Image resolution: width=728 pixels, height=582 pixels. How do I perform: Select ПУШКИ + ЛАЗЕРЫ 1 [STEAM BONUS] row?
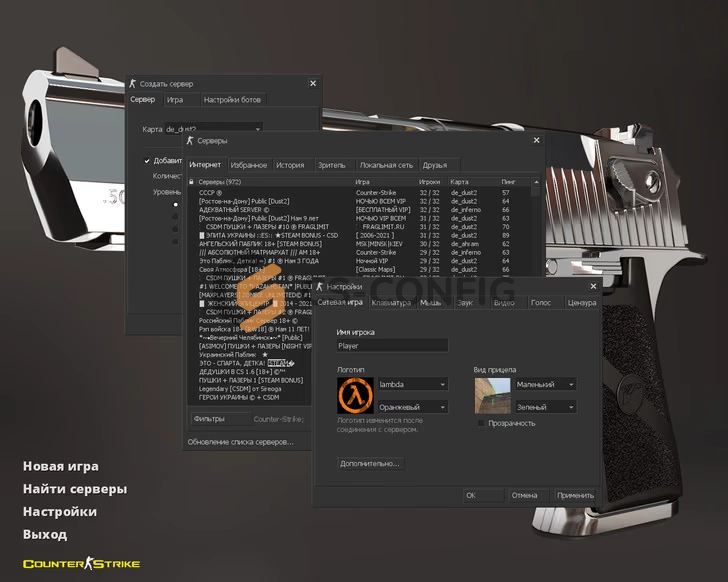[251, 380]
